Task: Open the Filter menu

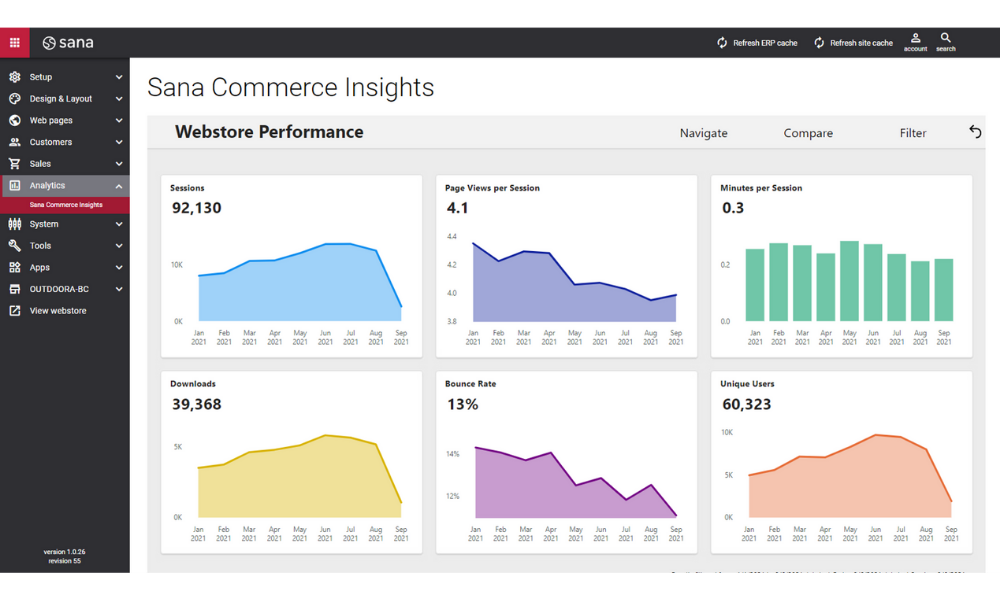Action: tap(913, 133)
